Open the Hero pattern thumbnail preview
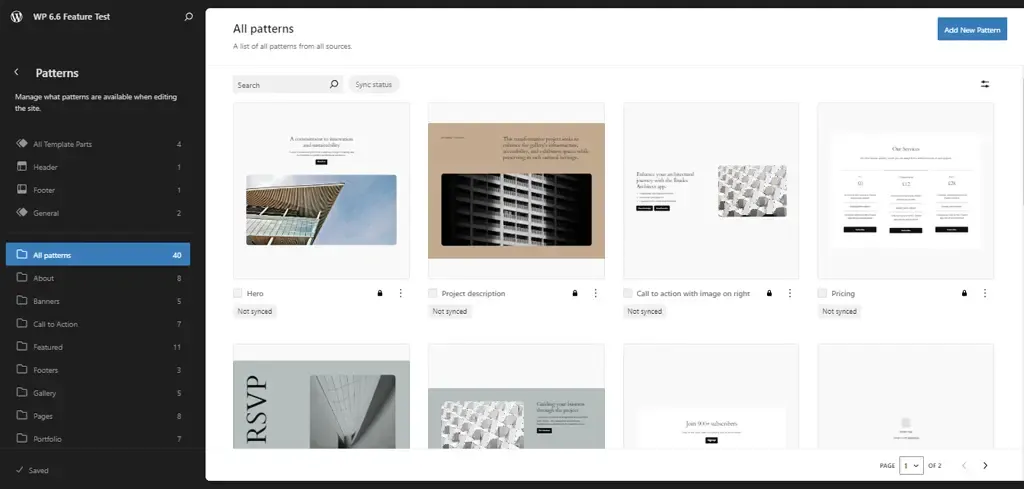Image resolution: width=1024 pixels, height=489 pixels. [321, 191]
